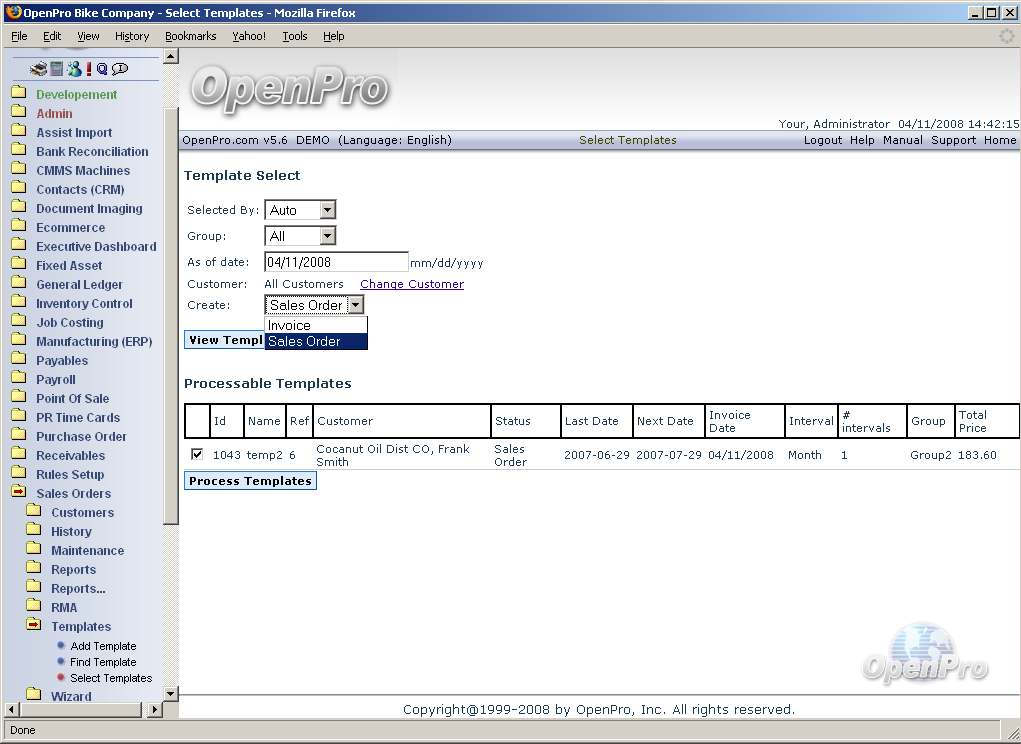Click the messenger people icon
The height and width of the screenshot is (744, 1021).
point(74,69)
